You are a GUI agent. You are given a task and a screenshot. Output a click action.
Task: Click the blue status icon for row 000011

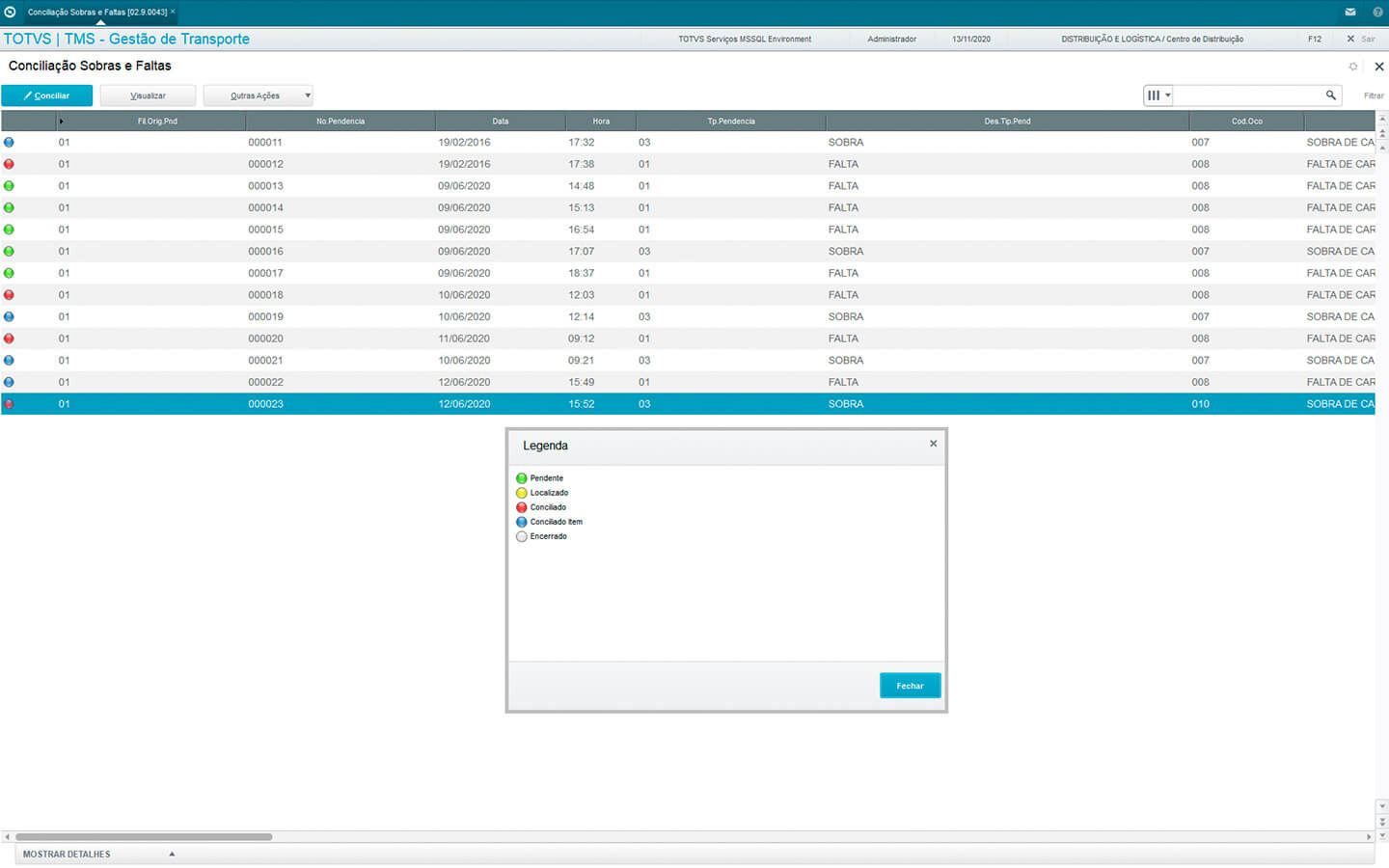(x=9, y=142)
